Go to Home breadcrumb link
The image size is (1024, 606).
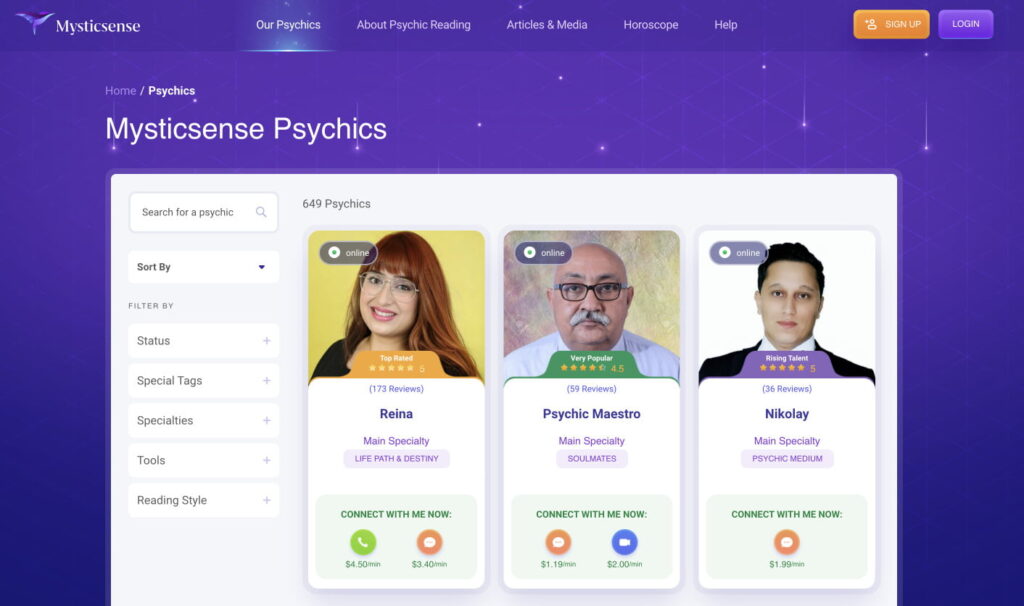pos(121,91)
